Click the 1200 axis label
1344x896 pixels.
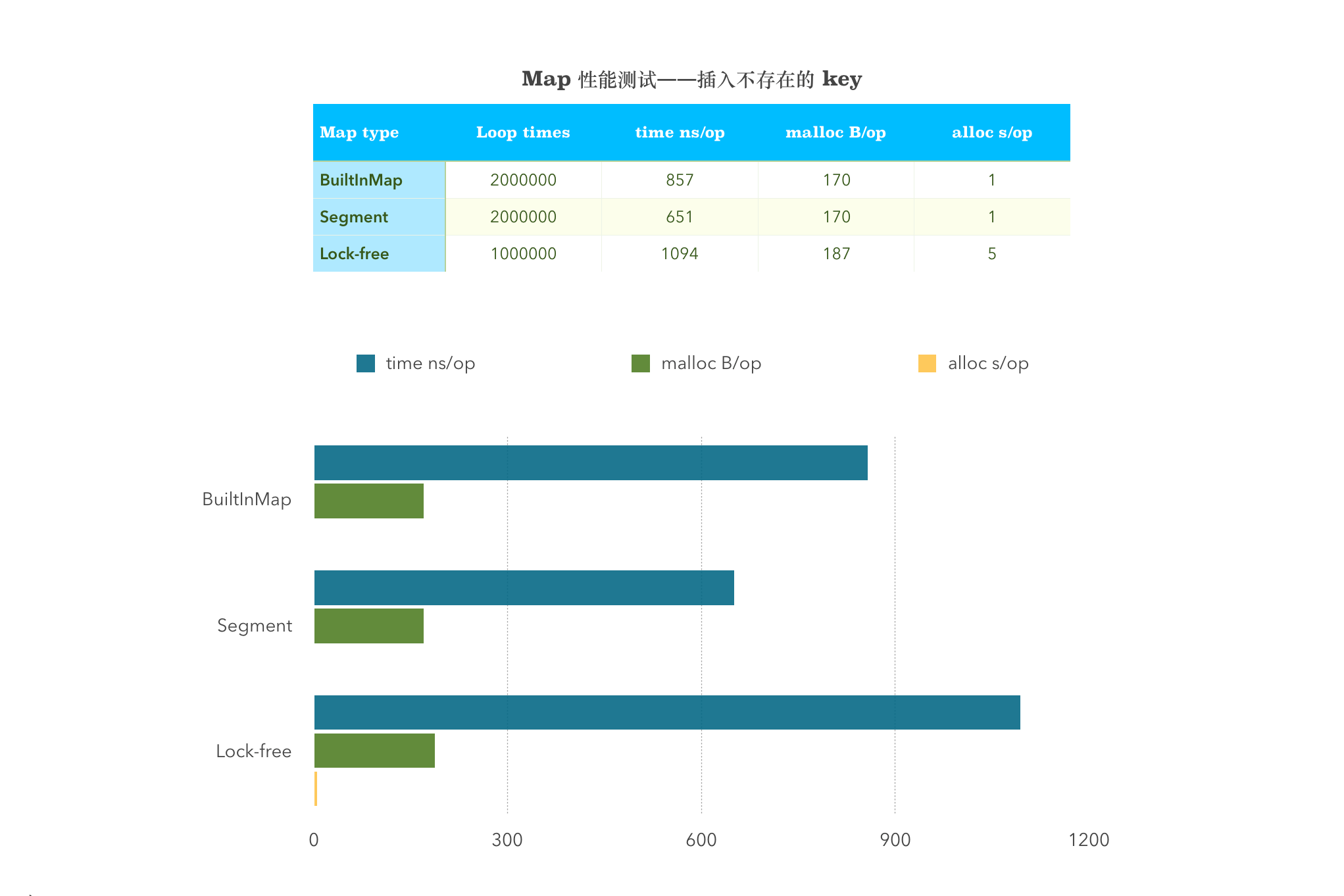click(x=1089, y=840)
